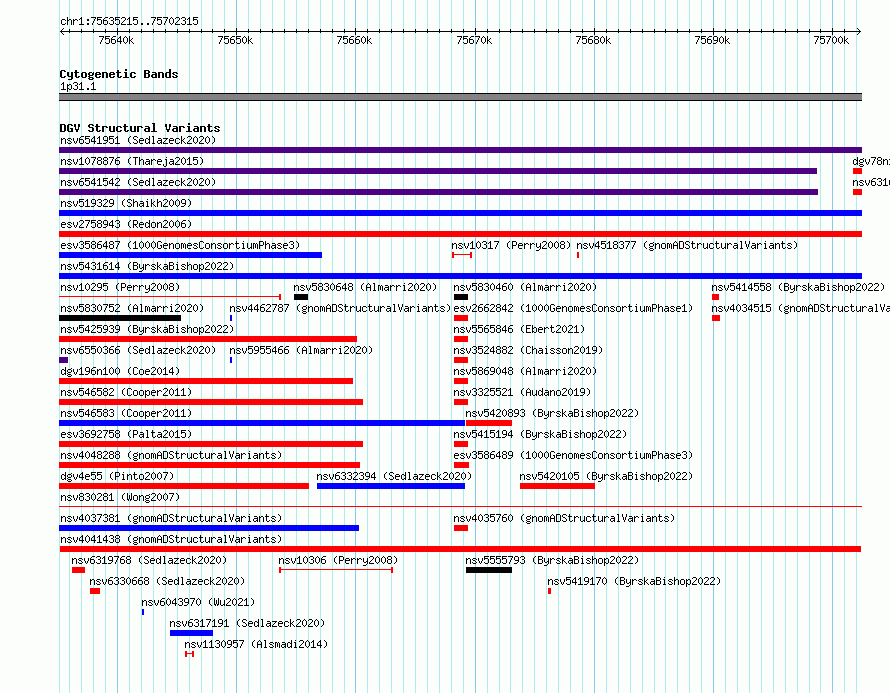Image resolution: width=890 pixels, height=693 pixels.
Task: Open the nsv6330668 (Sedlazeck2020) label
Action: point(167,581)
